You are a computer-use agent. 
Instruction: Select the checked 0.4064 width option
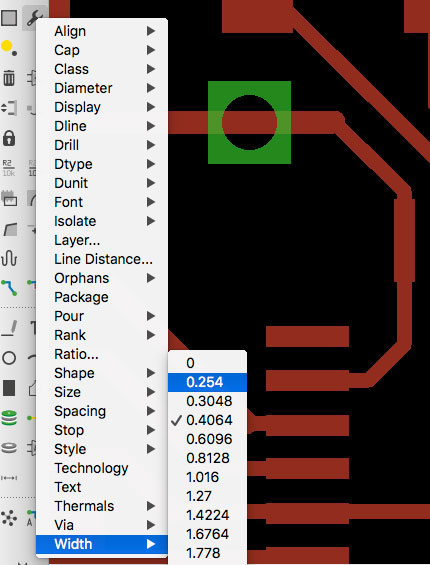(x=208, y=420)
